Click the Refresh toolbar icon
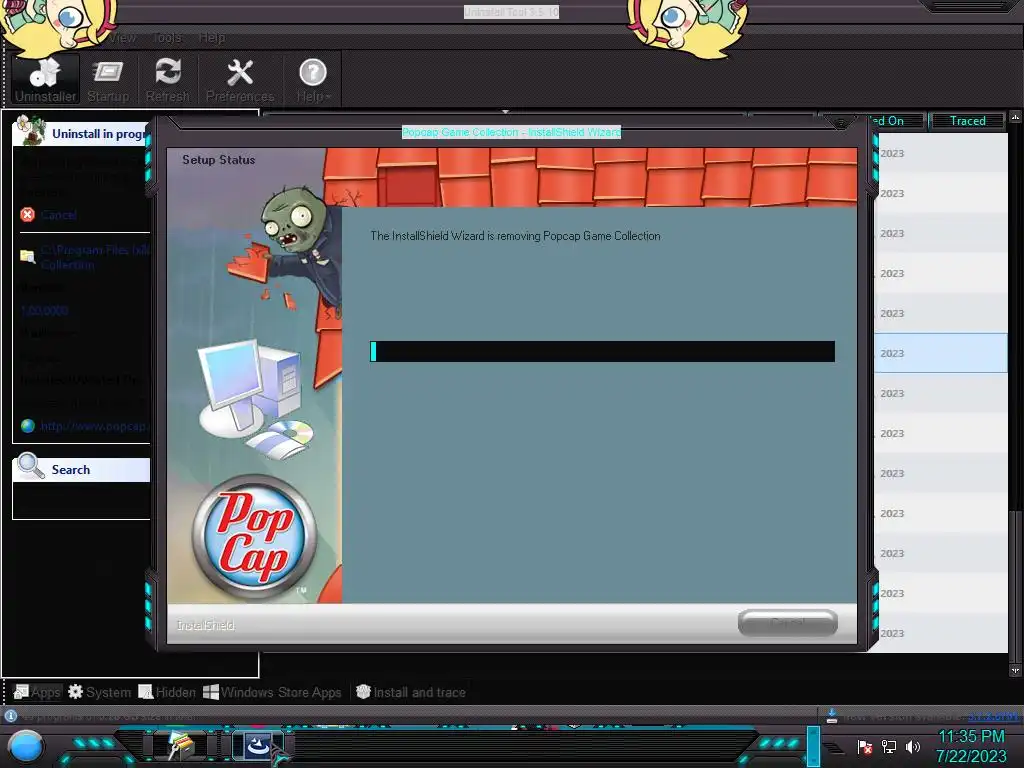The width and height of the screenshot is (1024, 768). pyautogui.click(x=168, y=79)
